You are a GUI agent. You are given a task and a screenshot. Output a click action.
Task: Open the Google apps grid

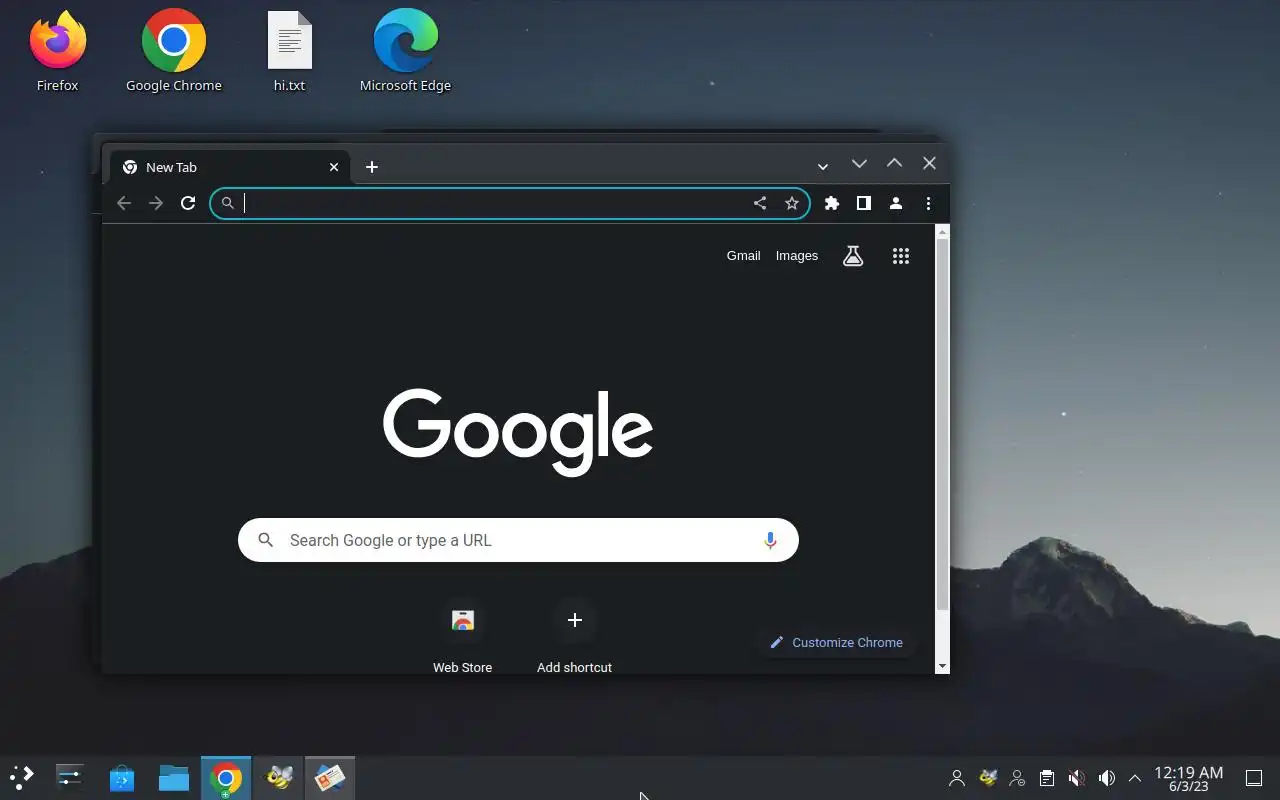coord(901,256)
